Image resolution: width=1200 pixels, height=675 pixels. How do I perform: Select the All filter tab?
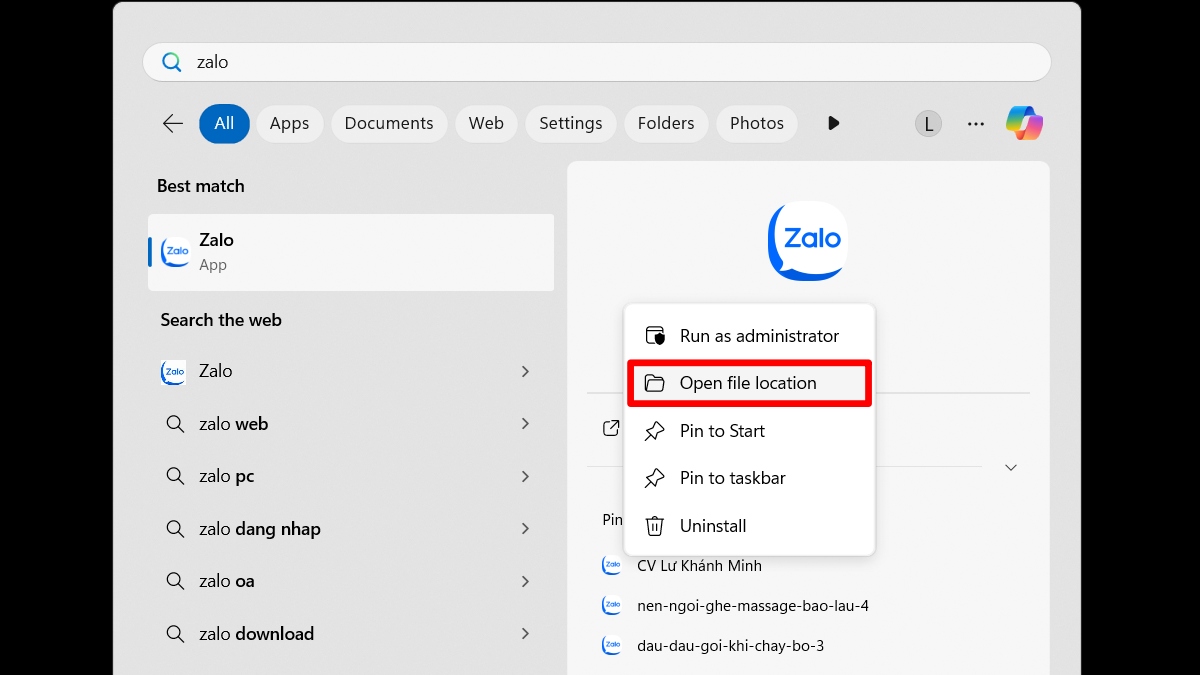click(x=224, y=123)
